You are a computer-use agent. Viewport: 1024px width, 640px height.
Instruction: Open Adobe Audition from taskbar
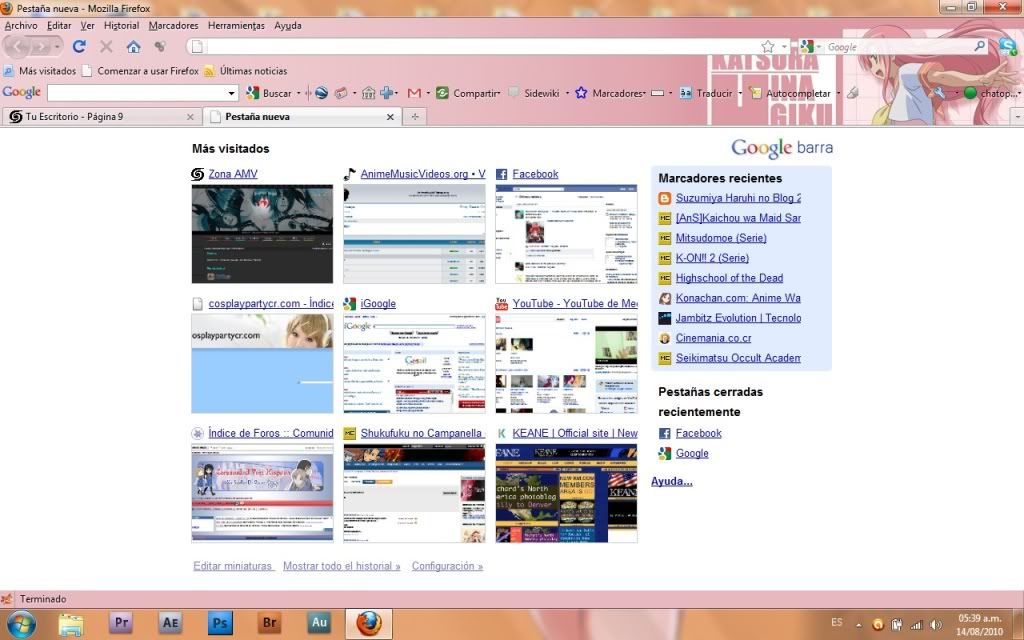(319, 623)
